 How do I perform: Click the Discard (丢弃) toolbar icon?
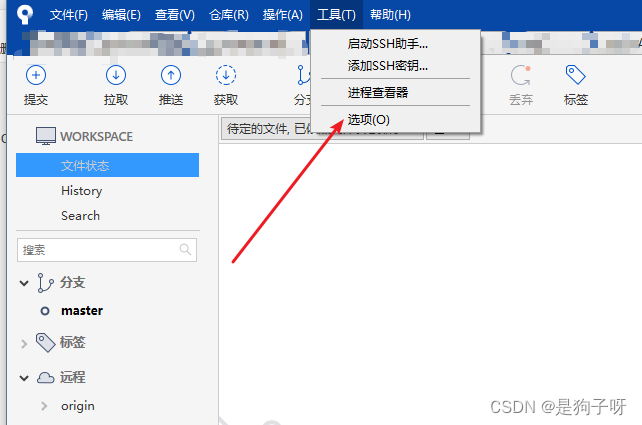[521, 75]
